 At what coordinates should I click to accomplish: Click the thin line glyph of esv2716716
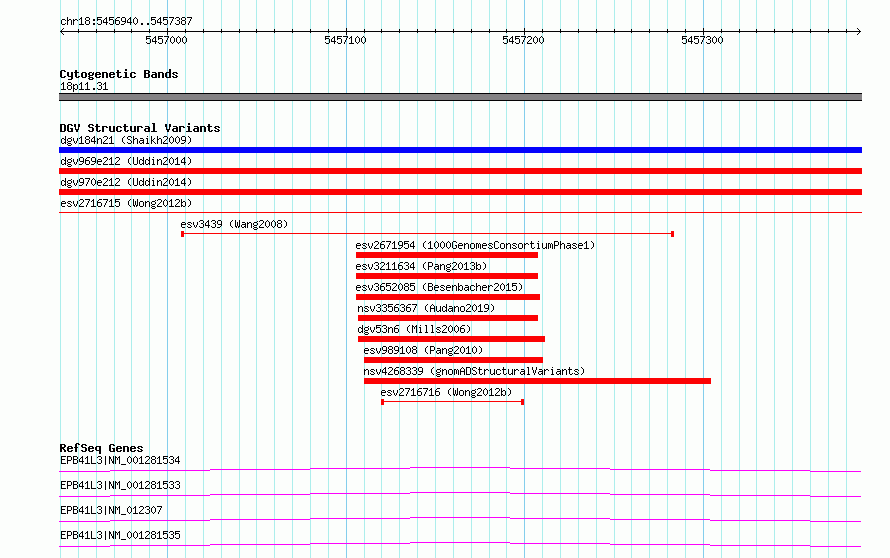pyautogui.click(x=452, y=402)
